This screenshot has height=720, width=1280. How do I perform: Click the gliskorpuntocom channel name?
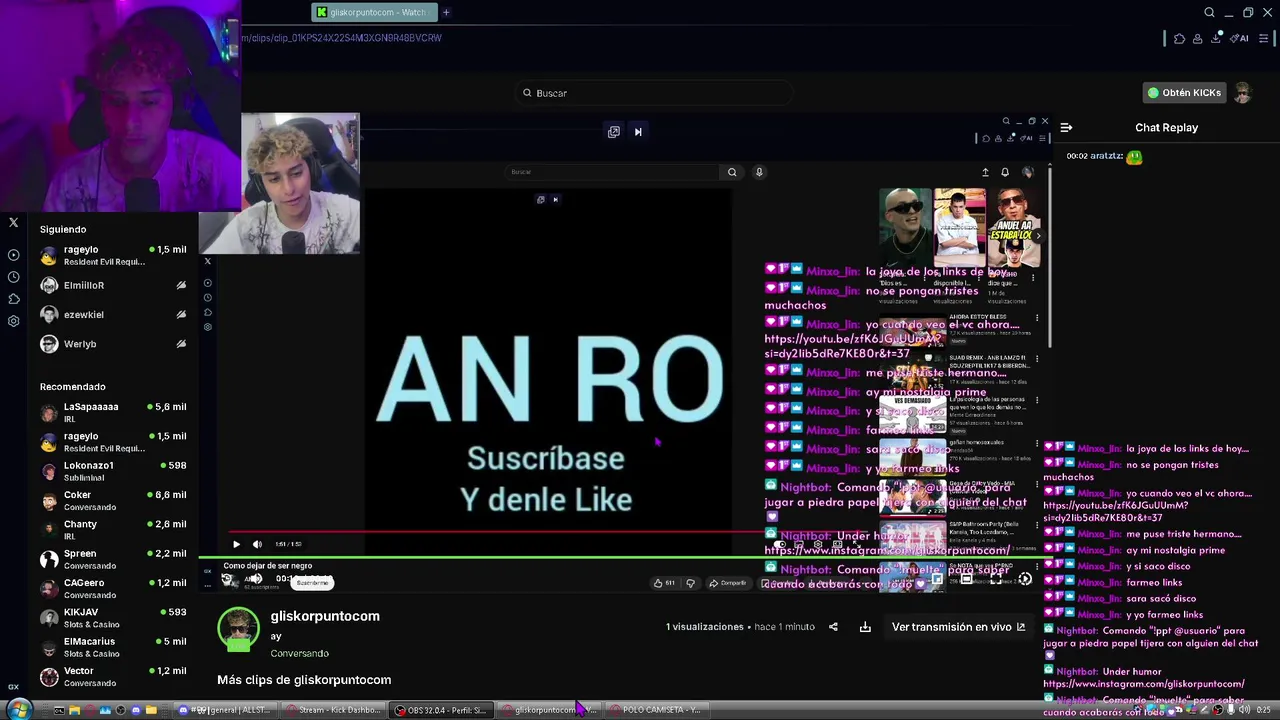325,616
